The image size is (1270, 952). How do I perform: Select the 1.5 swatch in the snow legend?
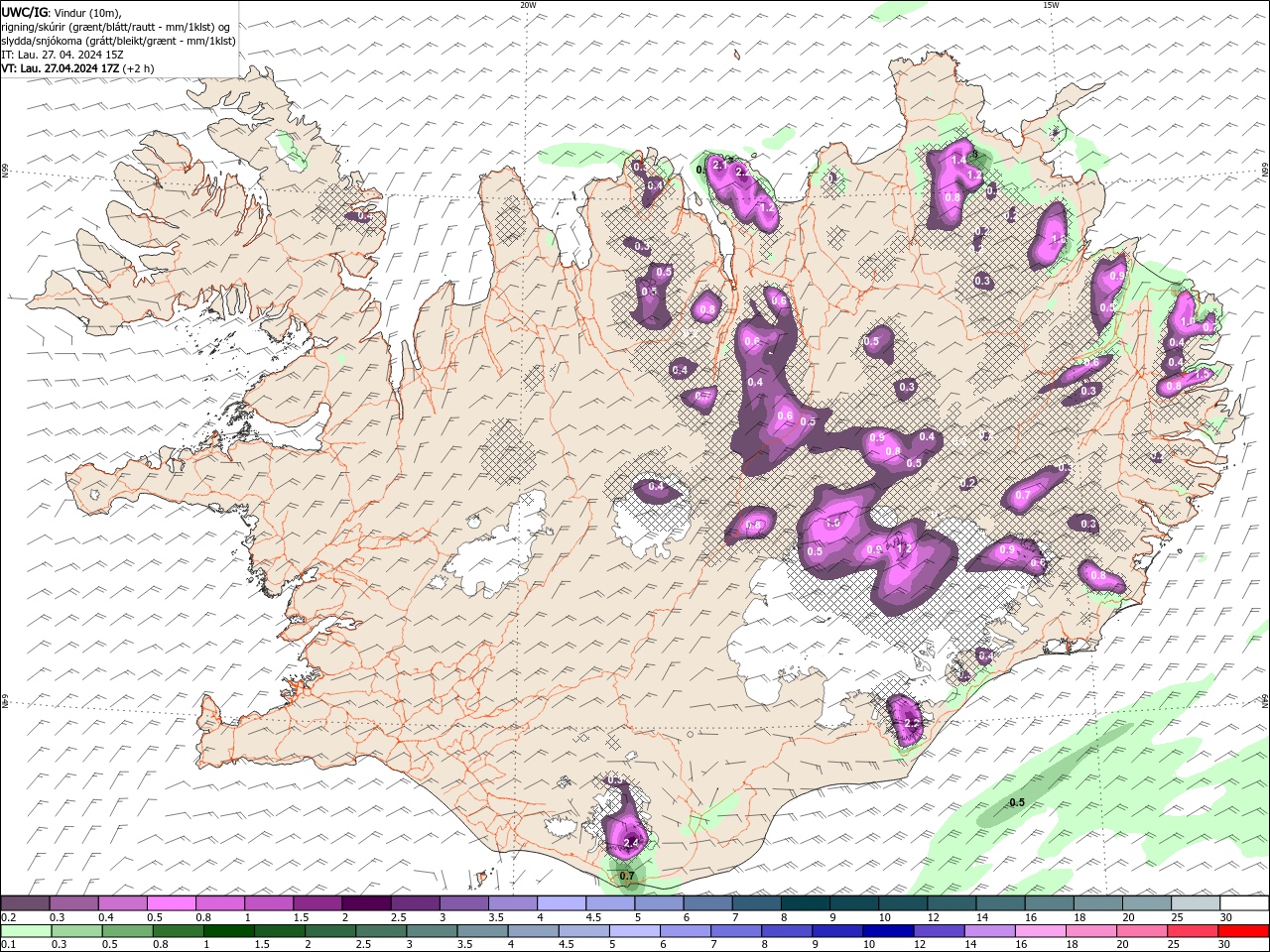click(x=317, y=902)
